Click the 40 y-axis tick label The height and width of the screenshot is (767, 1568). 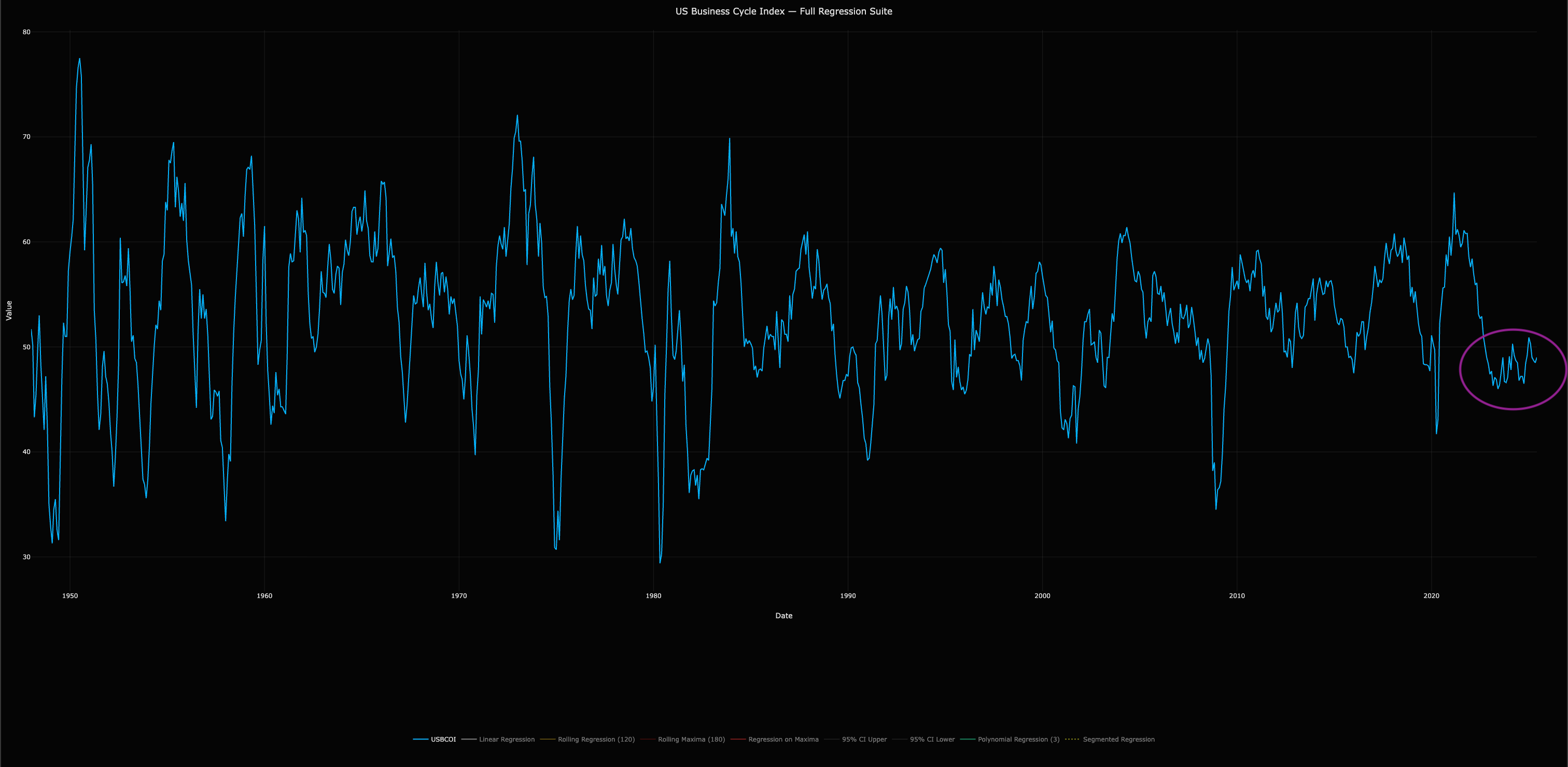26,452
